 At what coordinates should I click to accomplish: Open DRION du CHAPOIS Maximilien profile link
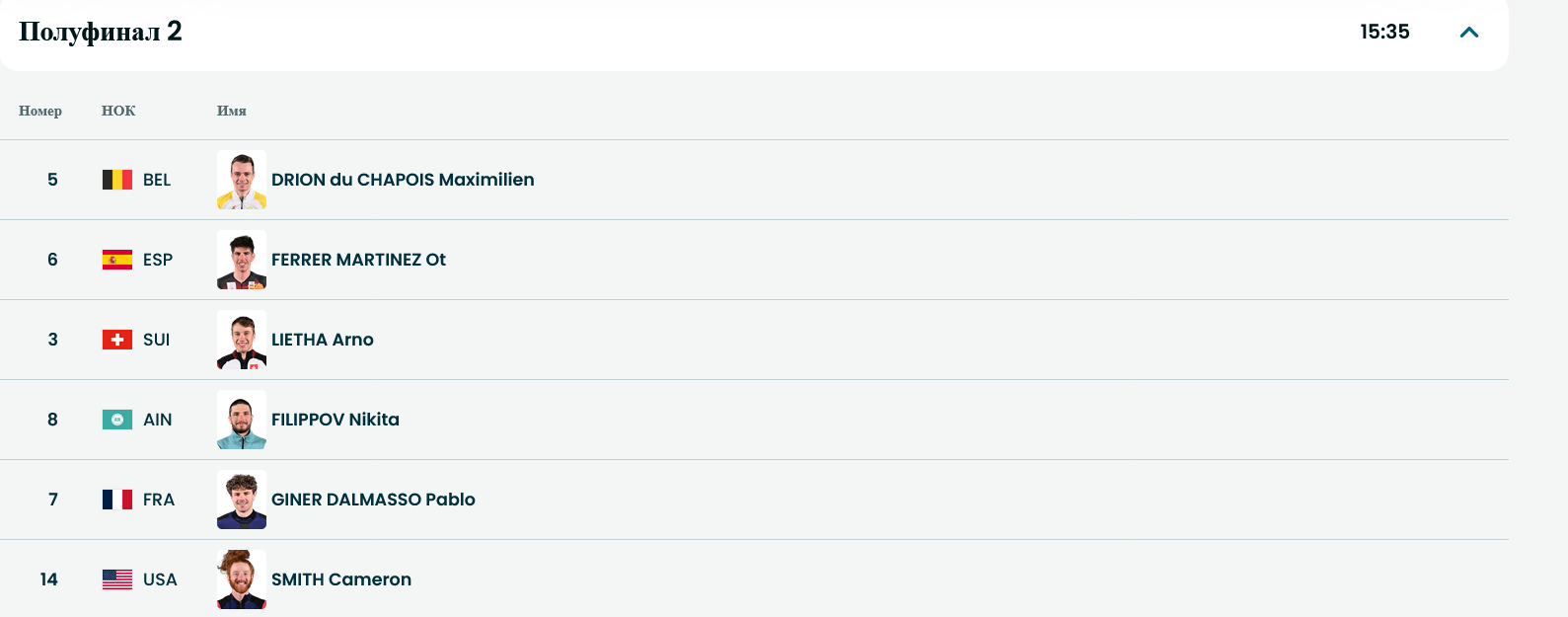[403, 180]
